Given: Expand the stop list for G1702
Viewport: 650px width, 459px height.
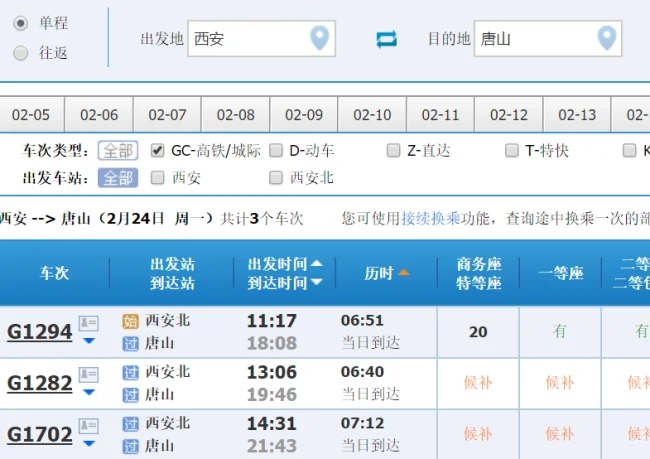Looking at the screenshot, I should point(89,444).
